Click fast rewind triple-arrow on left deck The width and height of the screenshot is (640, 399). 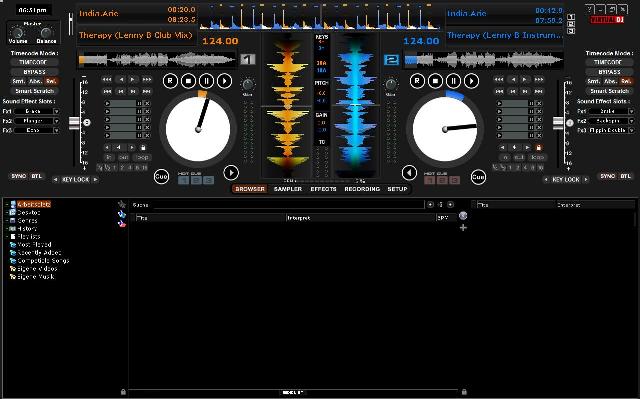107,79
